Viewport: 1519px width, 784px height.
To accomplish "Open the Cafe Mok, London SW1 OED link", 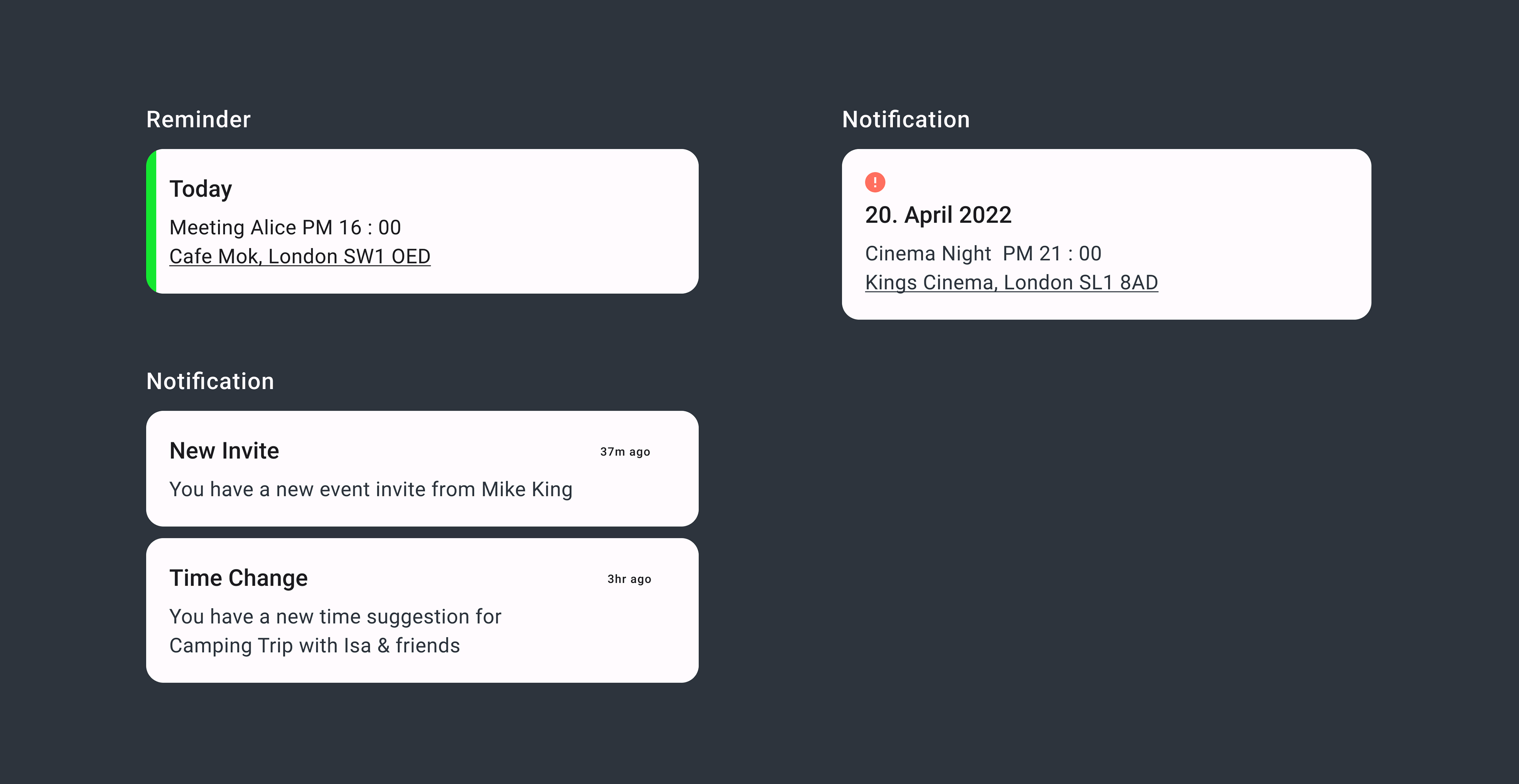I will (x=299, y=256).
